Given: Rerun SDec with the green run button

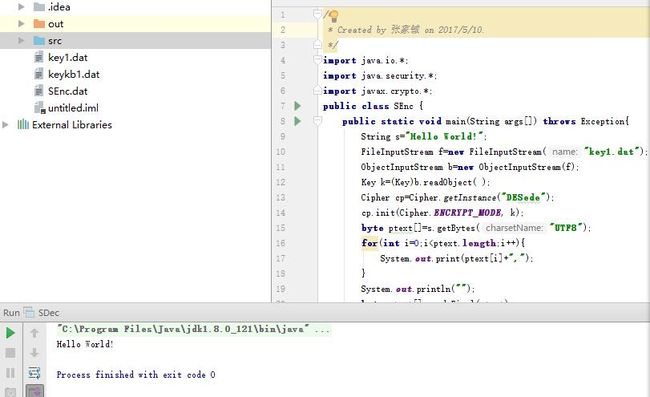Looking at the screenshot, I should coord(10,333).
